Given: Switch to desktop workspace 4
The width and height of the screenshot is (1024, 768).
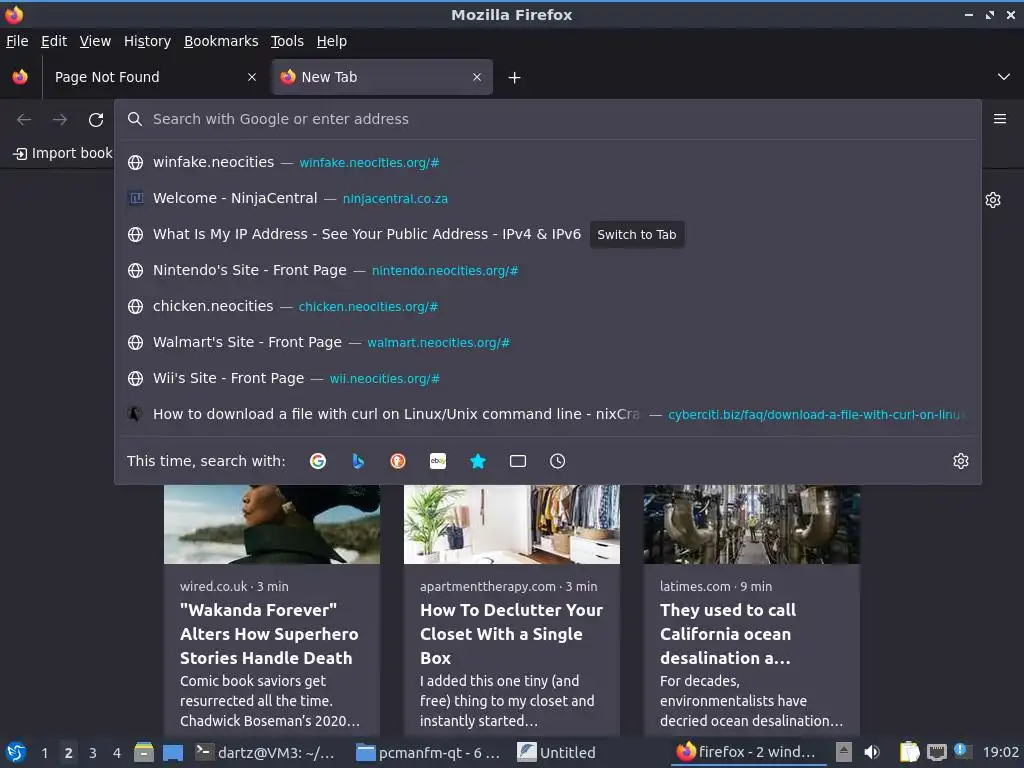Looking at the screenshot, I should [x=117, y=753].
